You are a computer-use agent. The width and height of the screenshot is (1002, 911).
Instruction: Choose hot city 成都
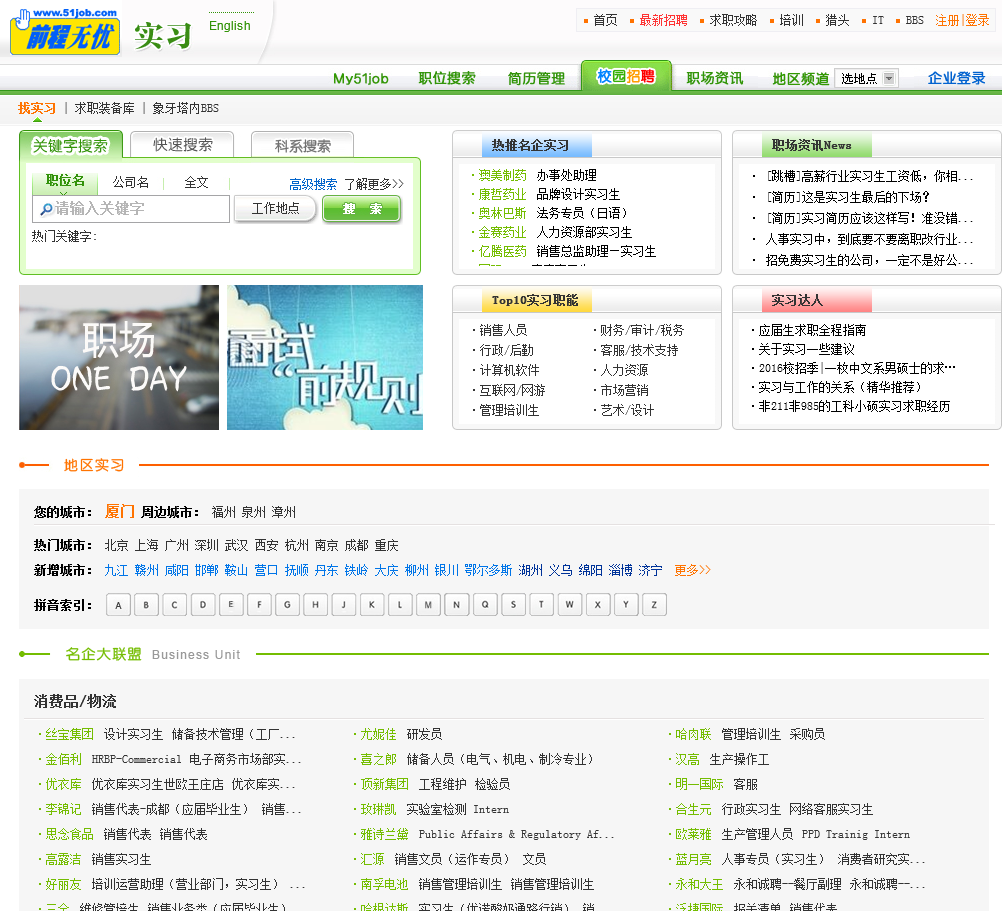point(357,546)
